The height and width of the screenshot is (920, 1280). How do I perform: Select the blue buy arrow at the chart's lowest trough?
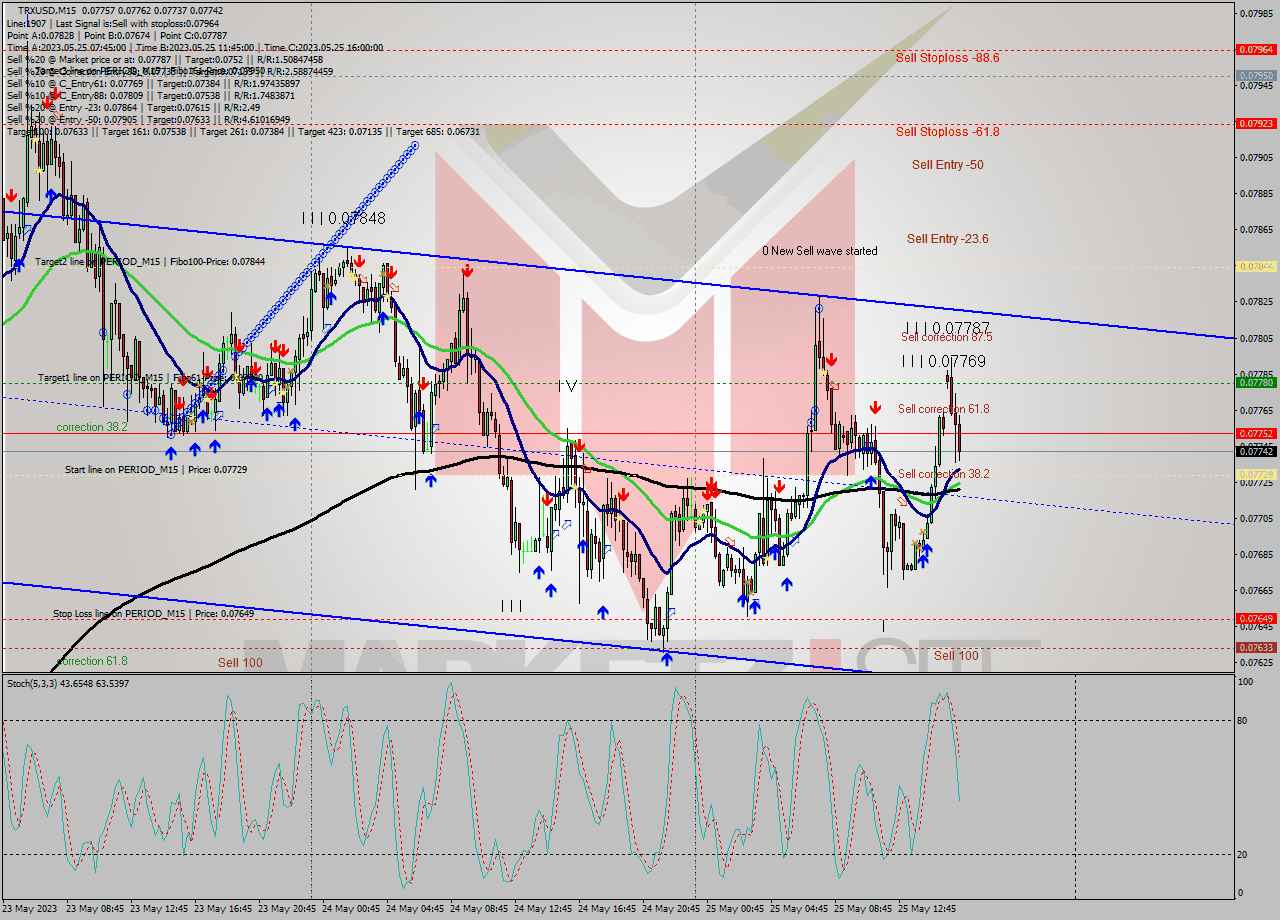pyautogui.click(x=667, y=658)
